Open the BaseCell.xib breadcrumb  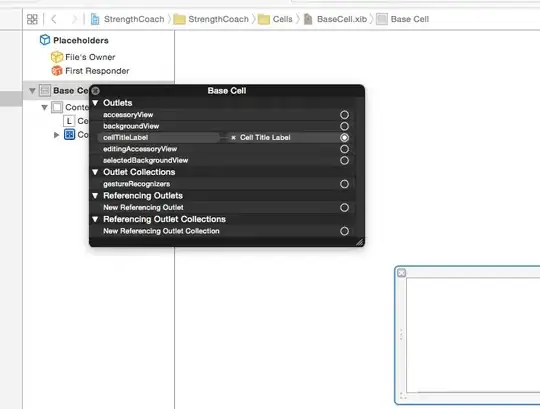point(335,19)
